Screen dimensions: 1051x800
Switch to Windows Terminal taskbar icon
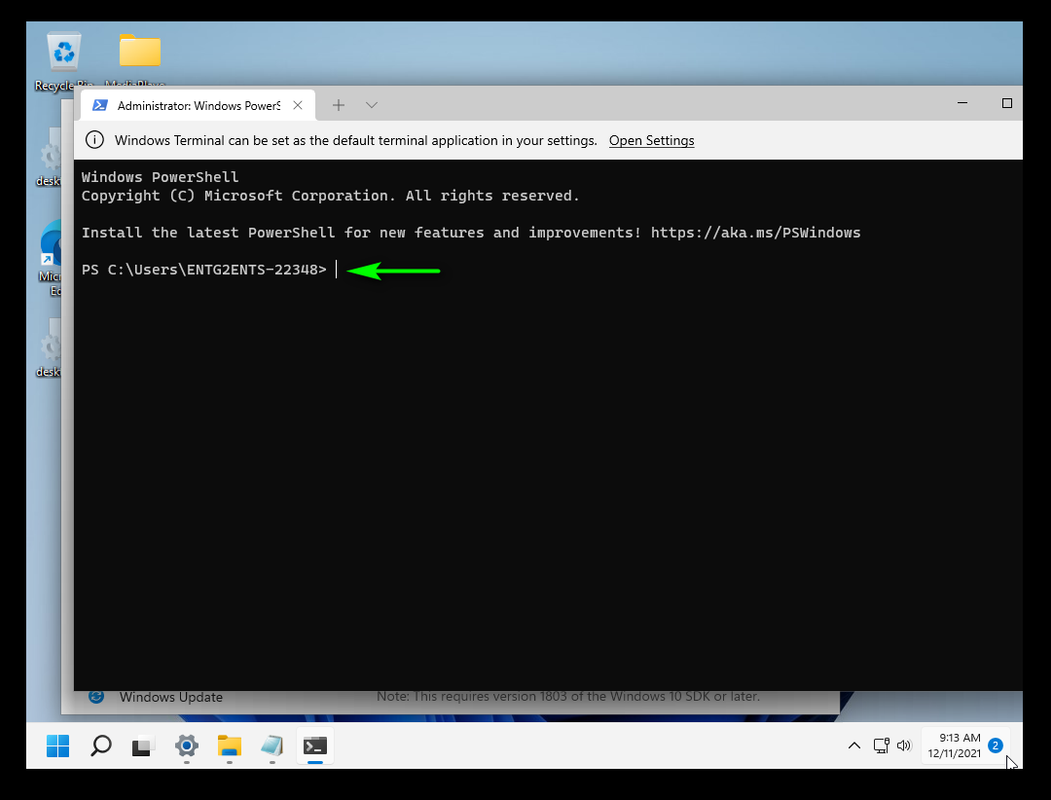[x=315, y=746]
